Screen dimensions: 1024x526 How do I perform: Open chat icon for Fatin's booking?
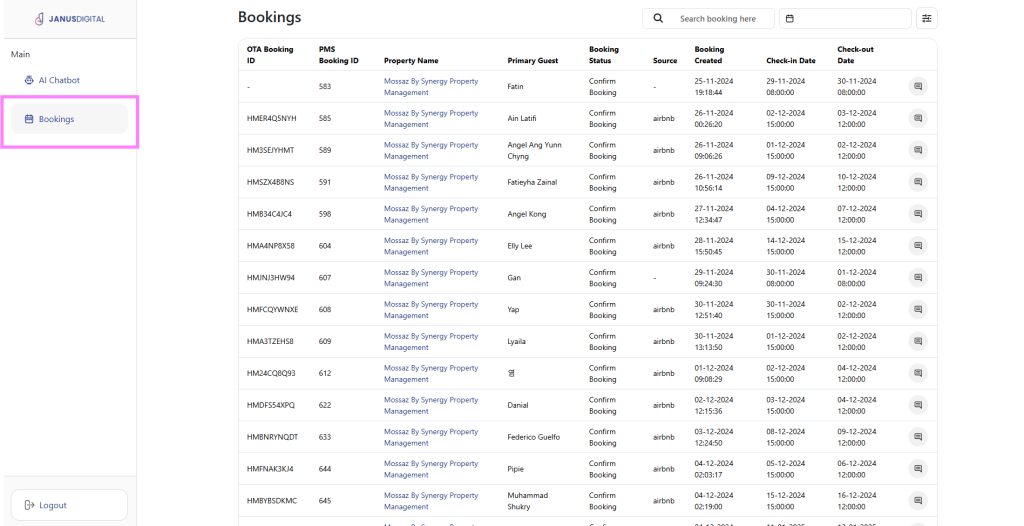tap(917, 87)
